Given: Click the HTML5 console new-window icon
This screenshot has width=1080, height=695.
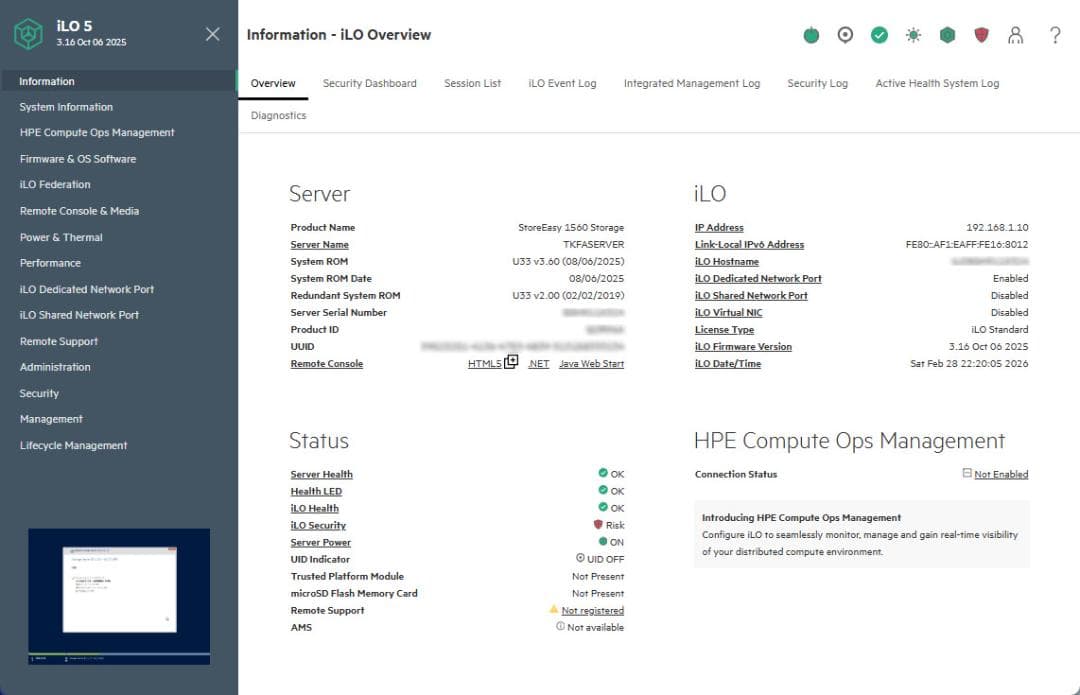Looking at the screenshot, I should 511,362.
